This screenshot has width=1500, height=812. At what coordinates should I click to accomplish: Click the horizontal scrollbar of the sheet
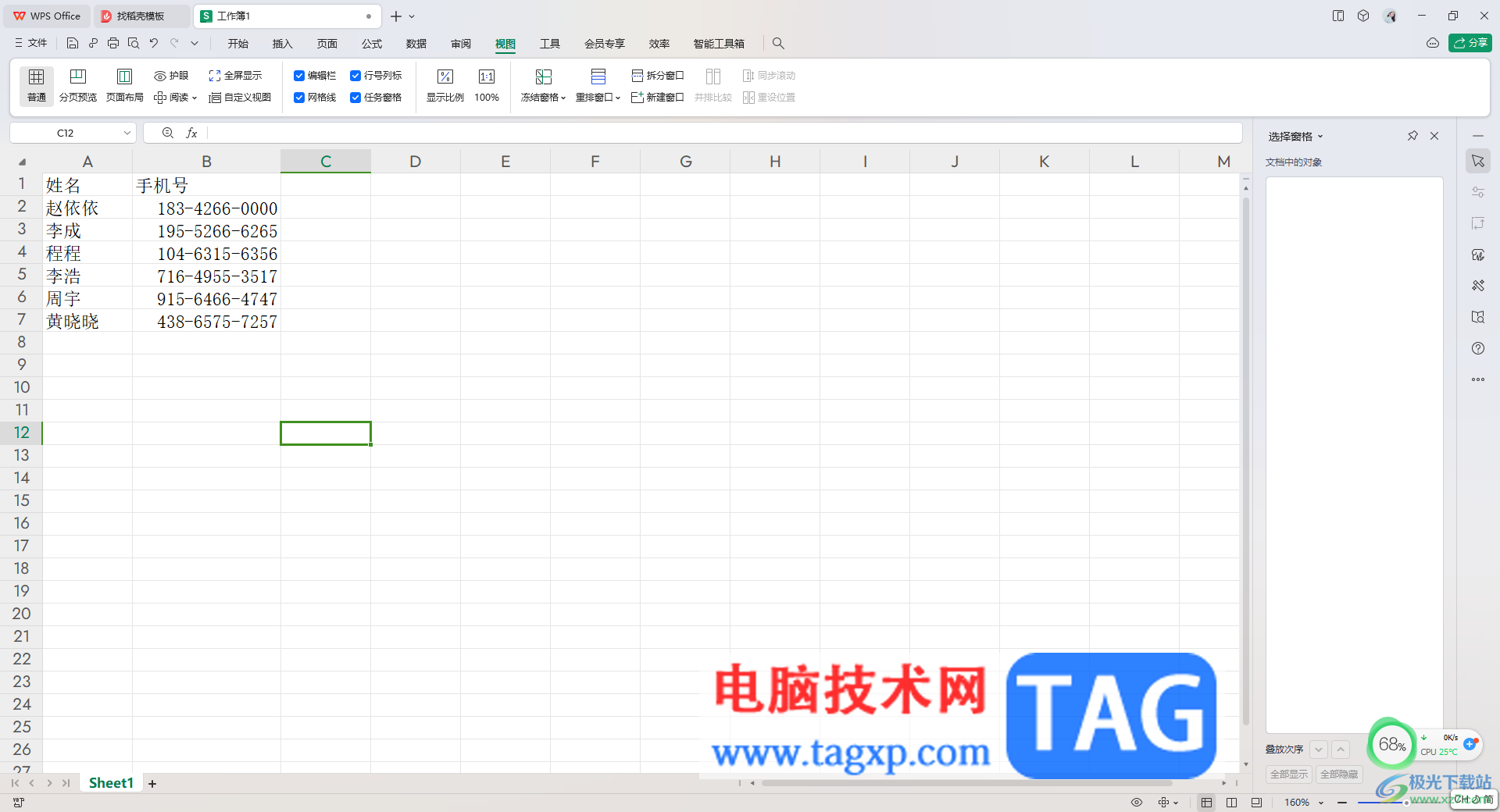tap(966, 783)
